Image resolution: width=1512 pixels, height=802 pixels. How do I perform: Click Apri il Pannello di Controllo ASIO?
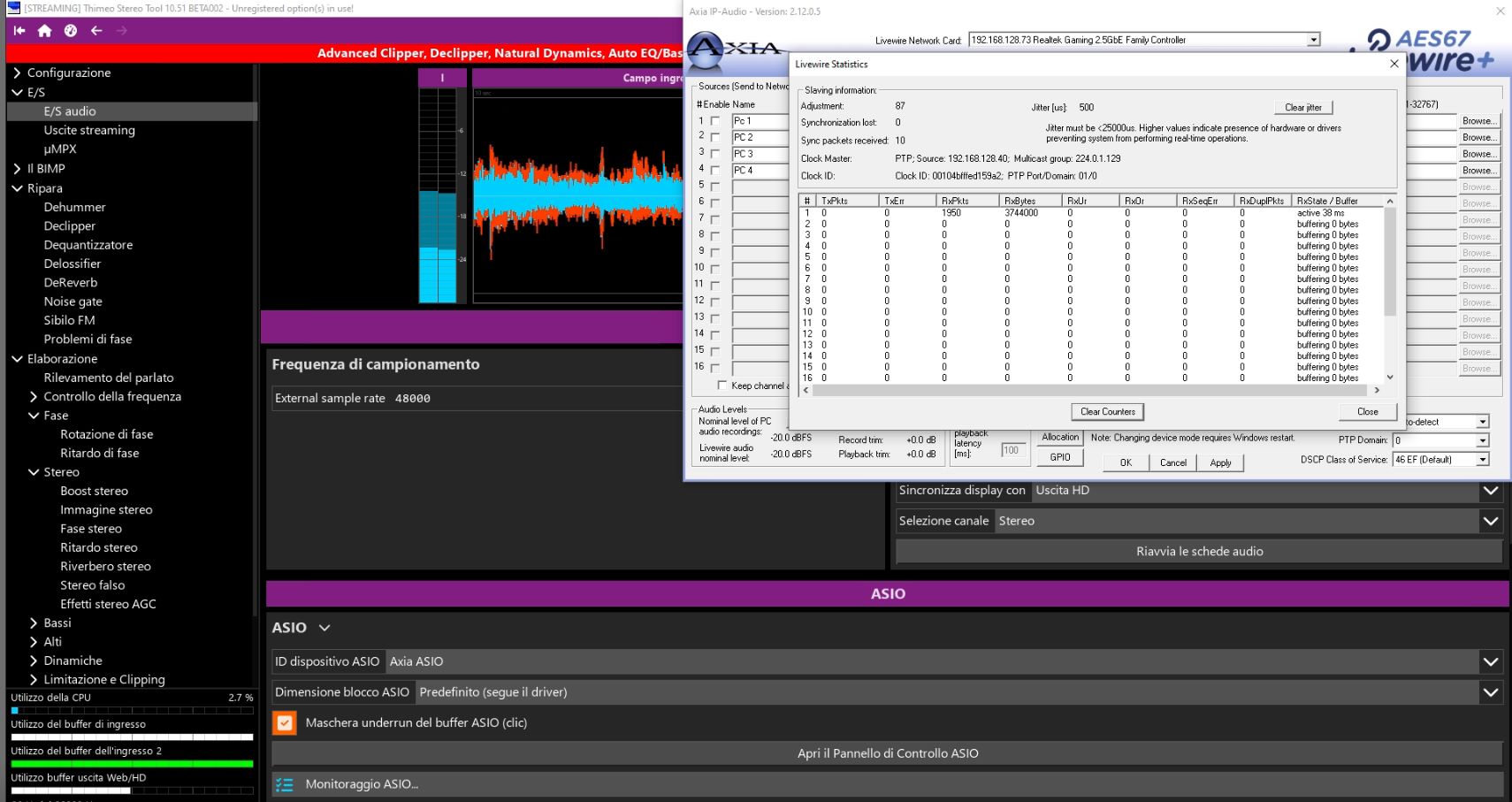[888, 753]
